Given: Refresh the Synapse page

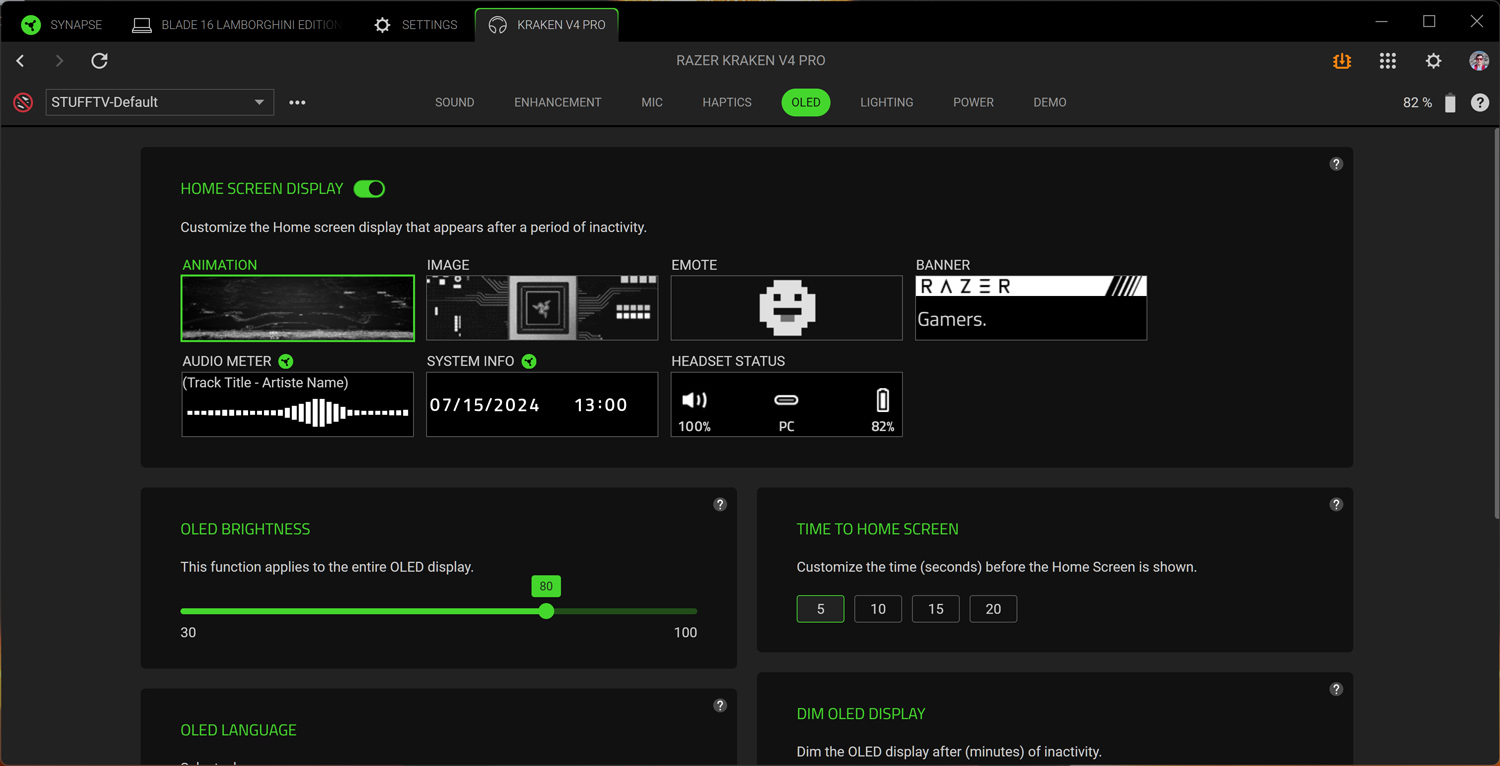Looking at the screenshot, I should point(99,61).
